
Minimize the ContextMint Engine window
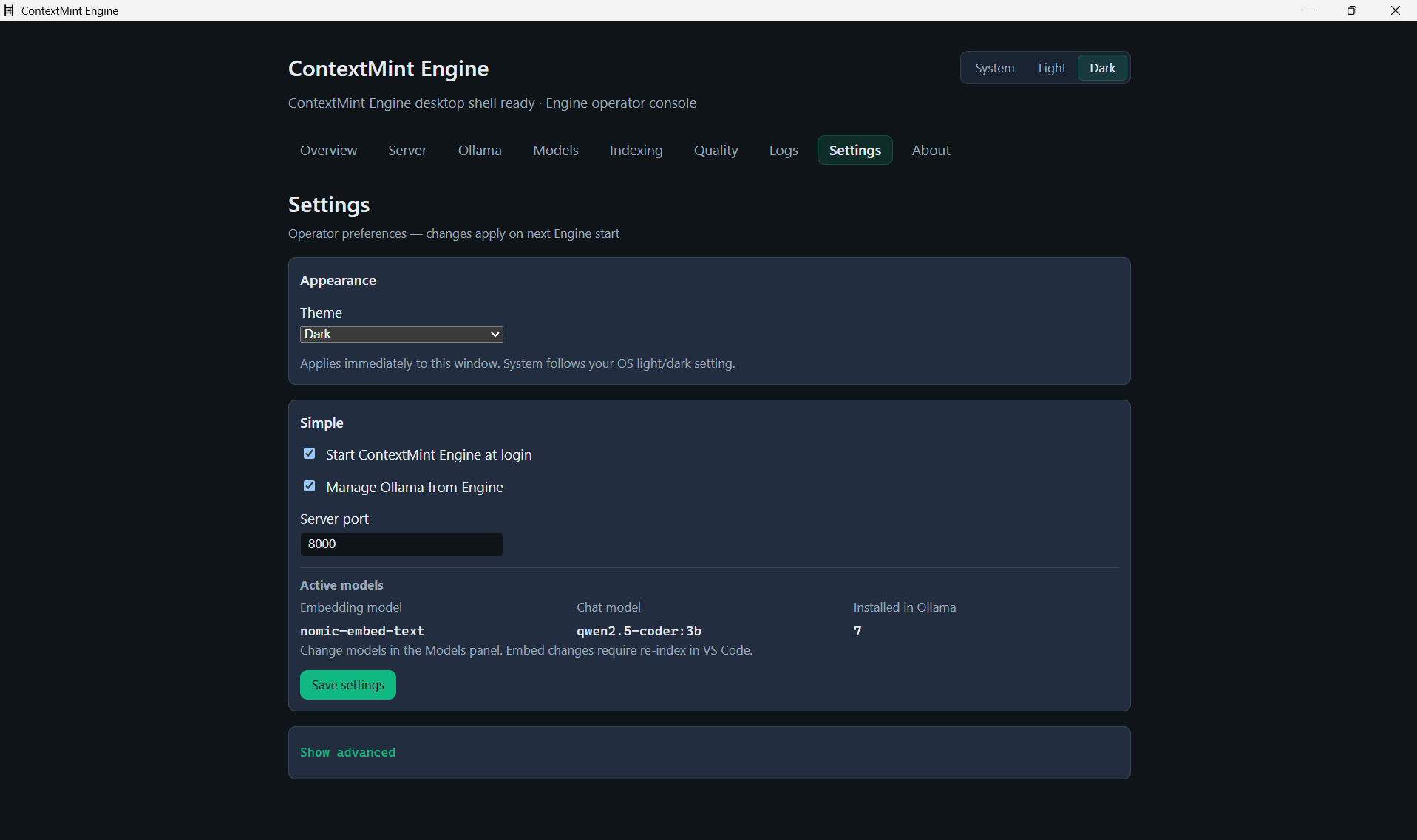(x=1309, y=10)
